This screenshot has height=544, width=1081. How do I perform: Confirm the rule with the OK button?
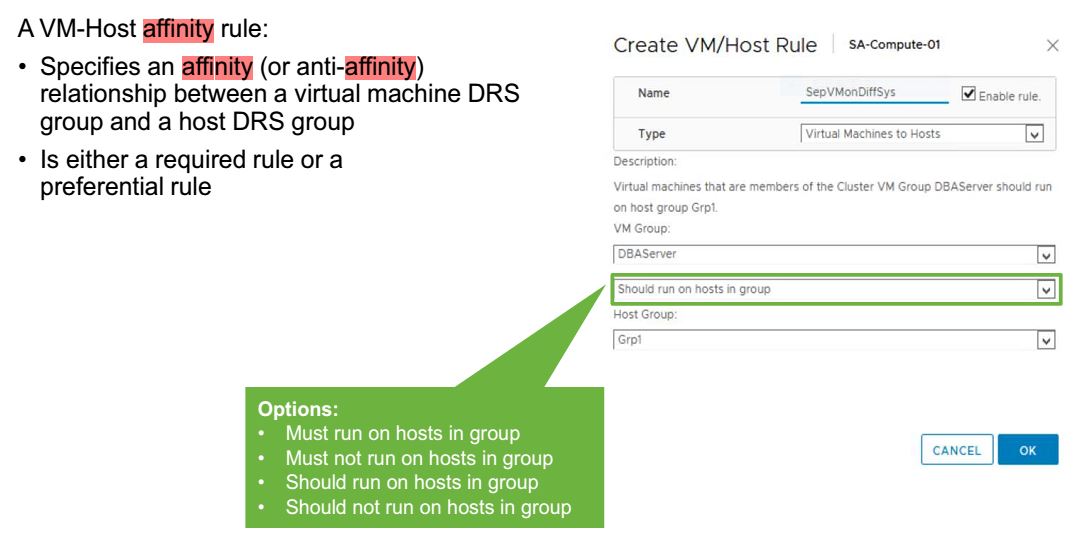(1028, 450)
